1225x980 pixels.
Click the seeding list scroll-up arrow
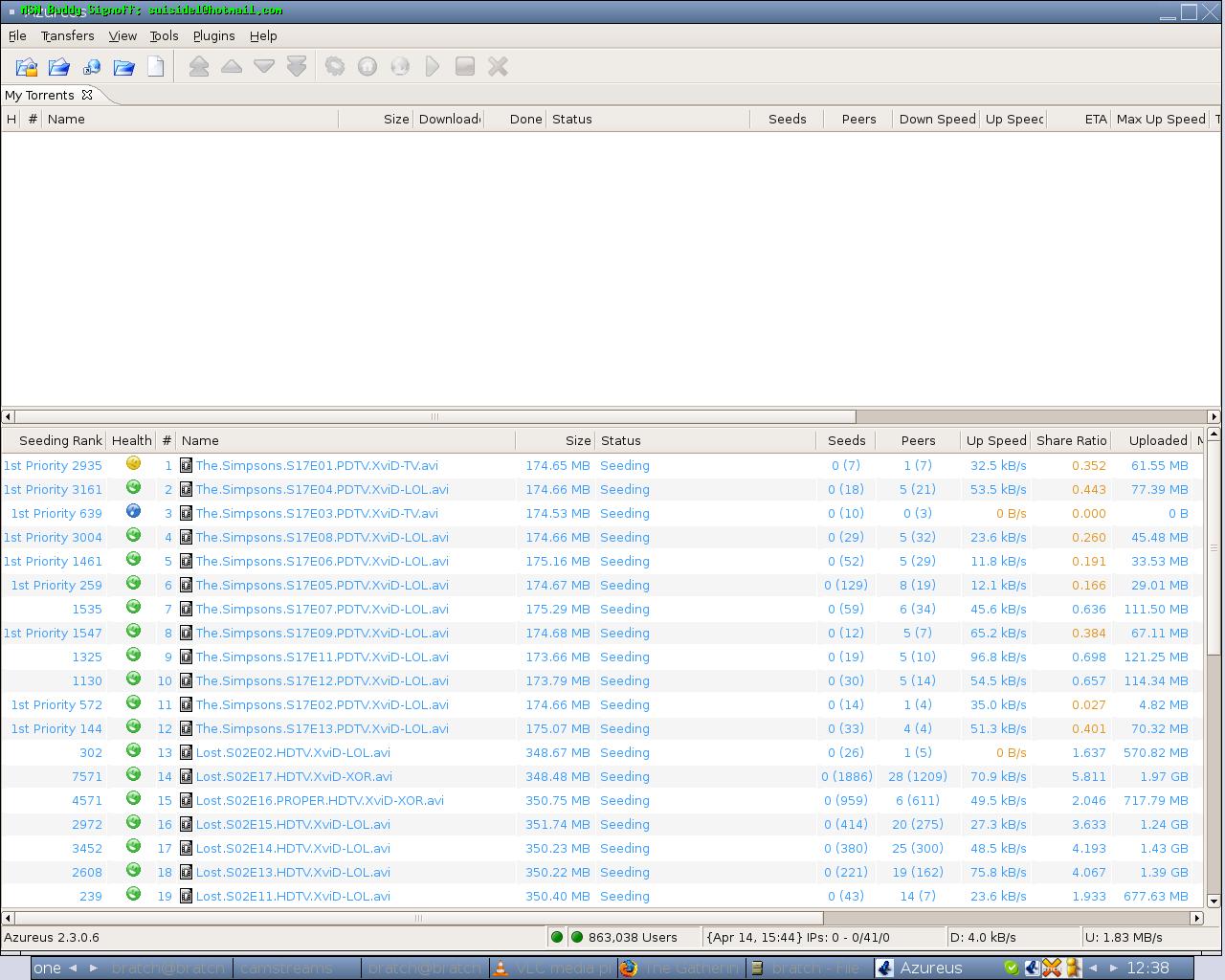(1214, 435)
